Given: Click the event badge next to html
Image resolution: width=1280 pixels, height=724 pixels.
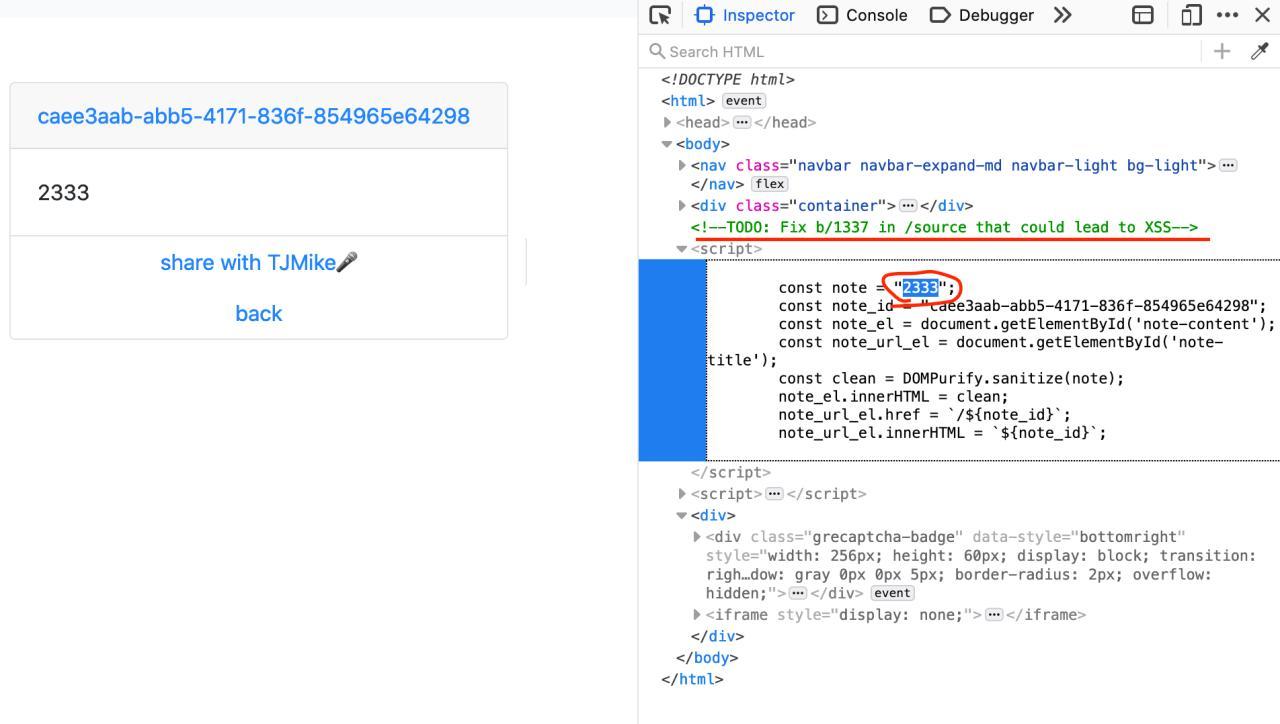Looking at the screenshot, I should click(x=744, y=101).
